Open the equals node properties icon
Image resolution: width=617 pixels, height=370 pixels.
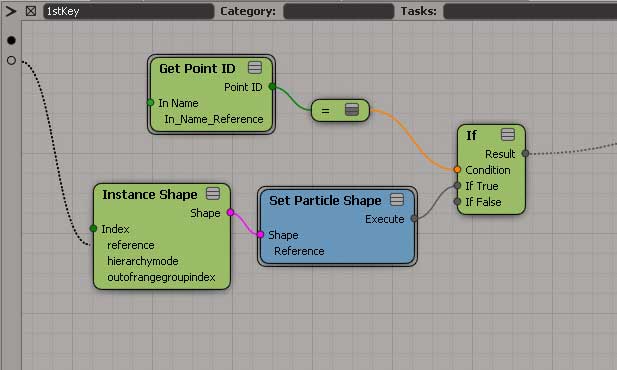point(352,109)
